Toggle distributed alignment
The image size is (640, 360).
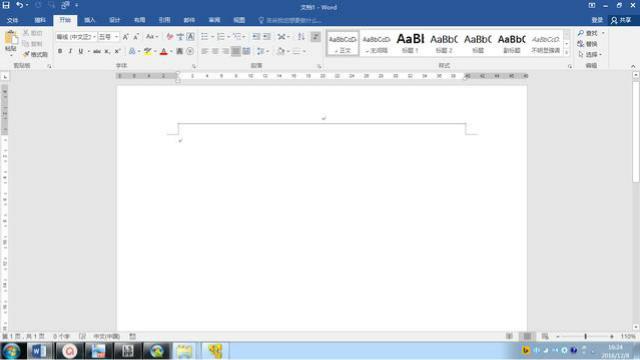(x=246, y=51)
